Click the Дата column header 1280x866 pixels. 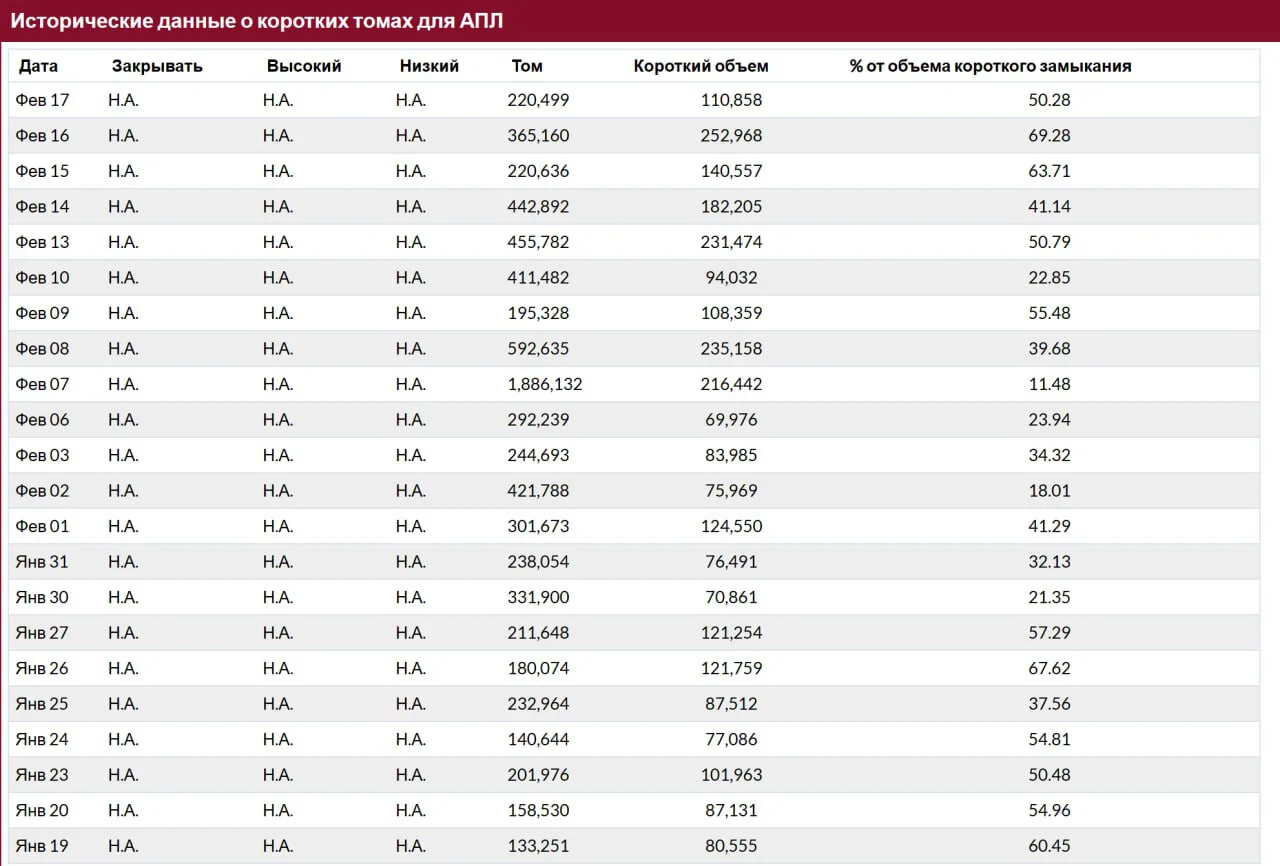38,66
